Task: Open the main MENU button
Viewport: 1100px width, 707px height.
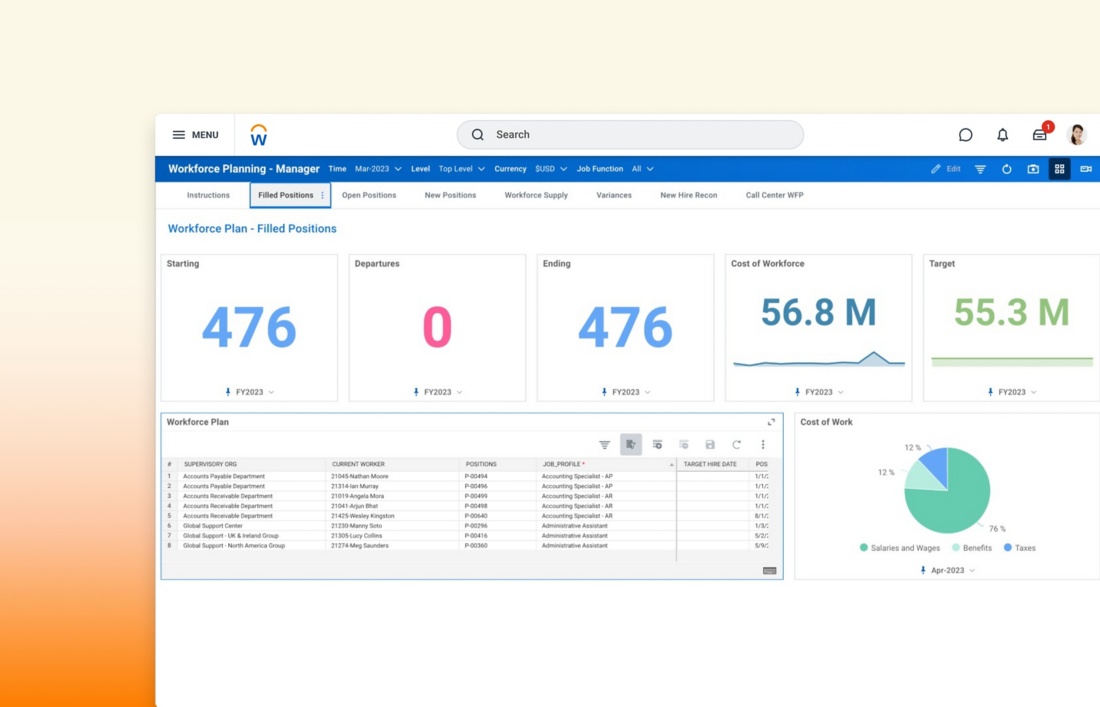Action: click(x=195, y=135)
